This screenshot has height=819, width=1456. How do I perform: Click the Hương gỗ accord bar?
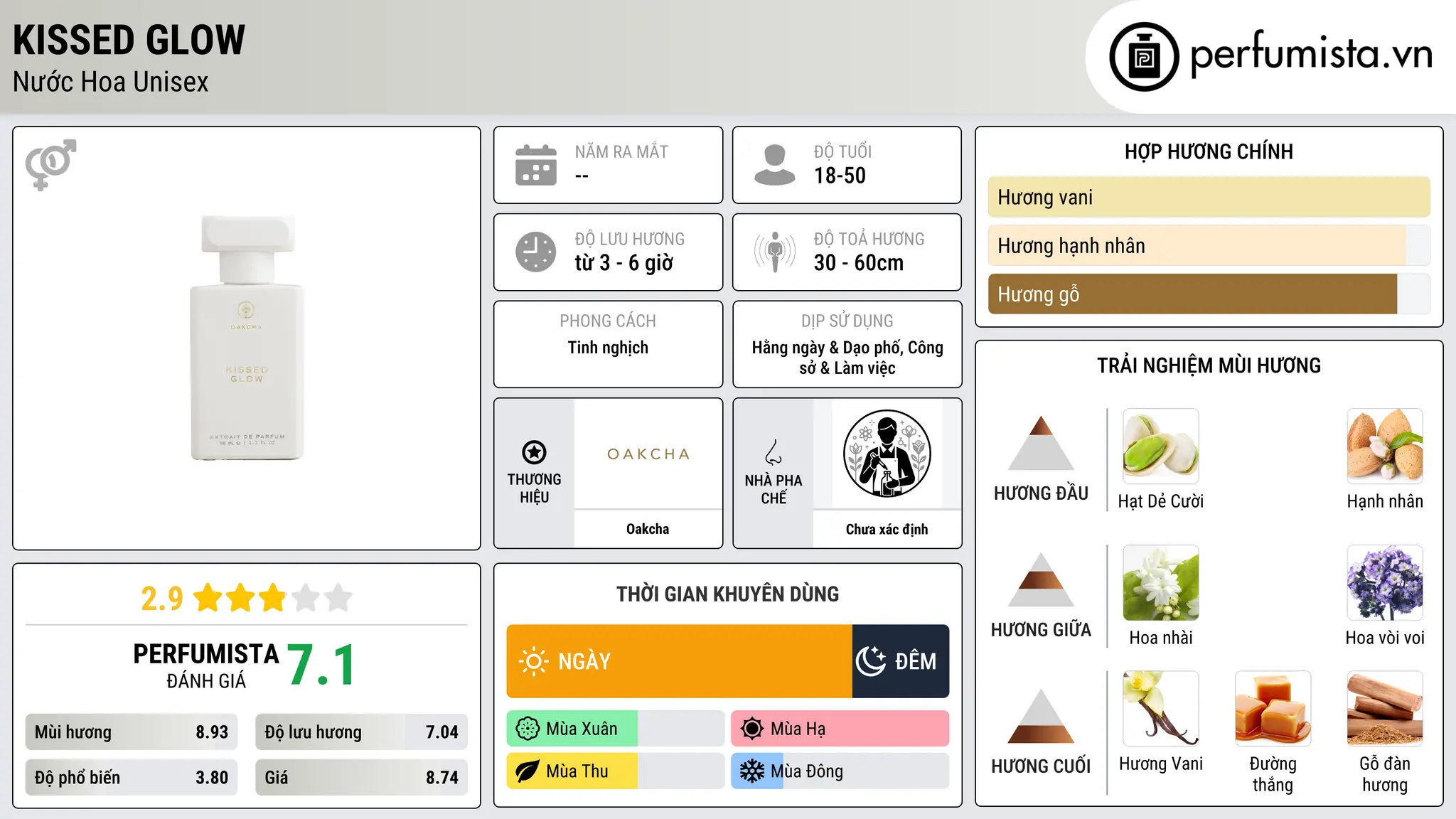point(1209,294)
